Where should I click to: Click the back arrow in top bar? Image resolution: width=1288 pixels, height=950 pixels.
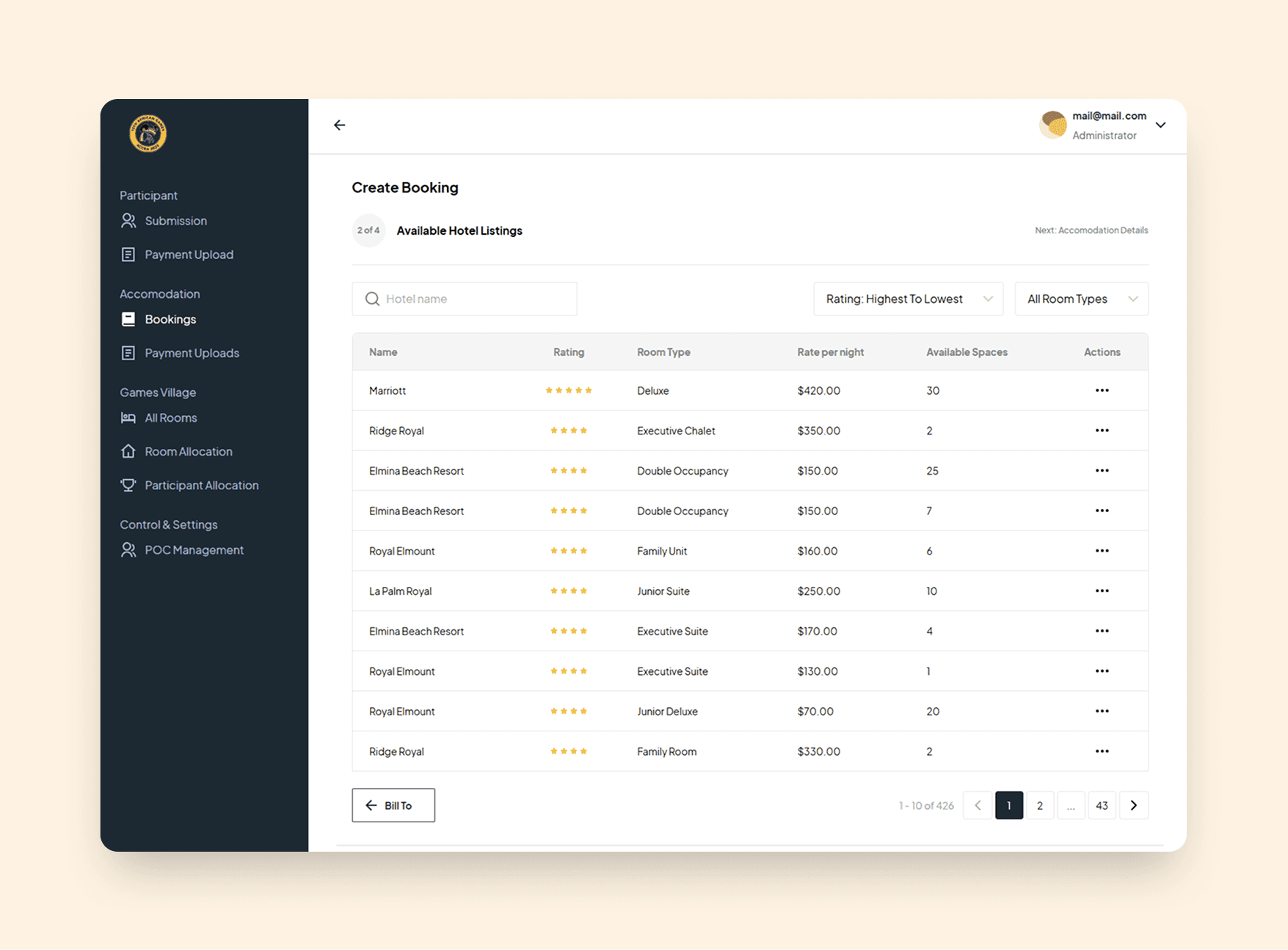coord(339,125)
